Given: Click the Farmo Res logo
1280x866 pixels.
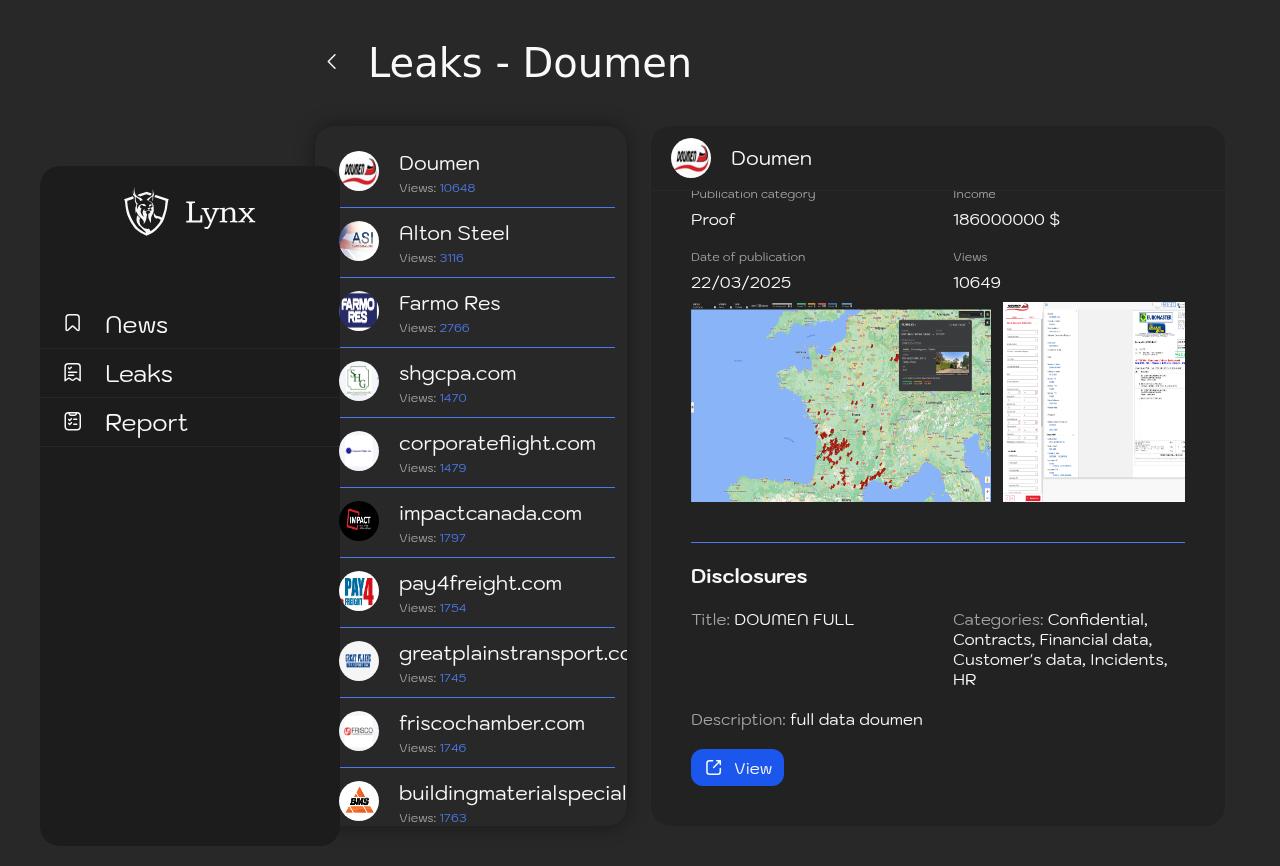Looking at the screenshot, I should coord(359,311).
